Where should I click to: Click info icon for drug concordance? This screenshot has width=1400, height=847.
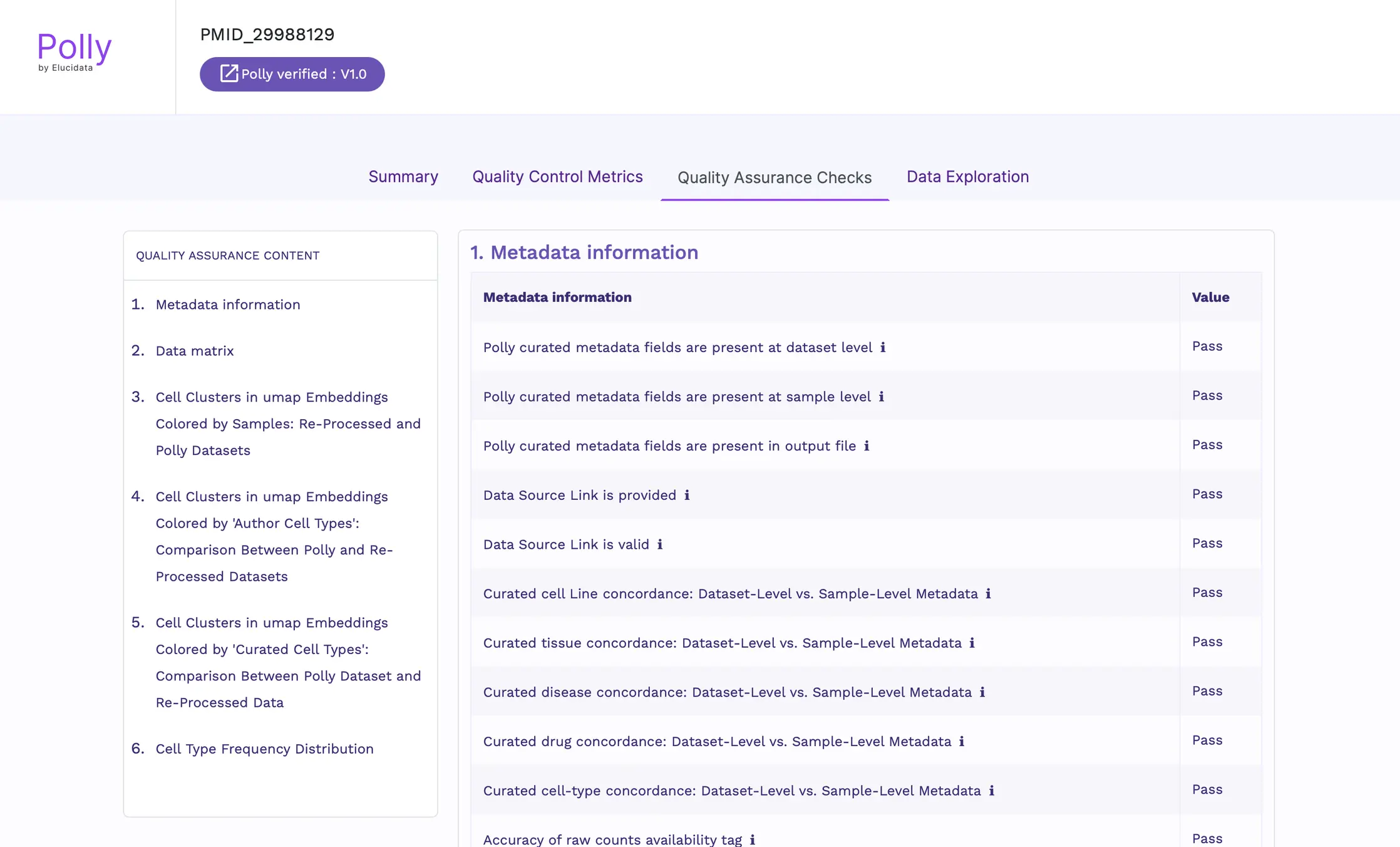coord(962,742)
